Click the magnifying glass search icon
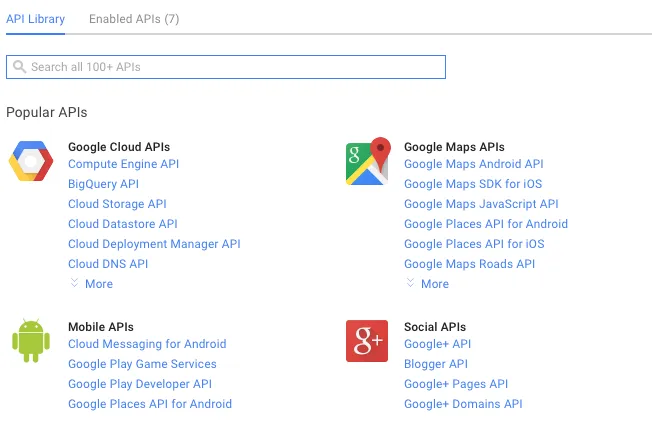 18,67
